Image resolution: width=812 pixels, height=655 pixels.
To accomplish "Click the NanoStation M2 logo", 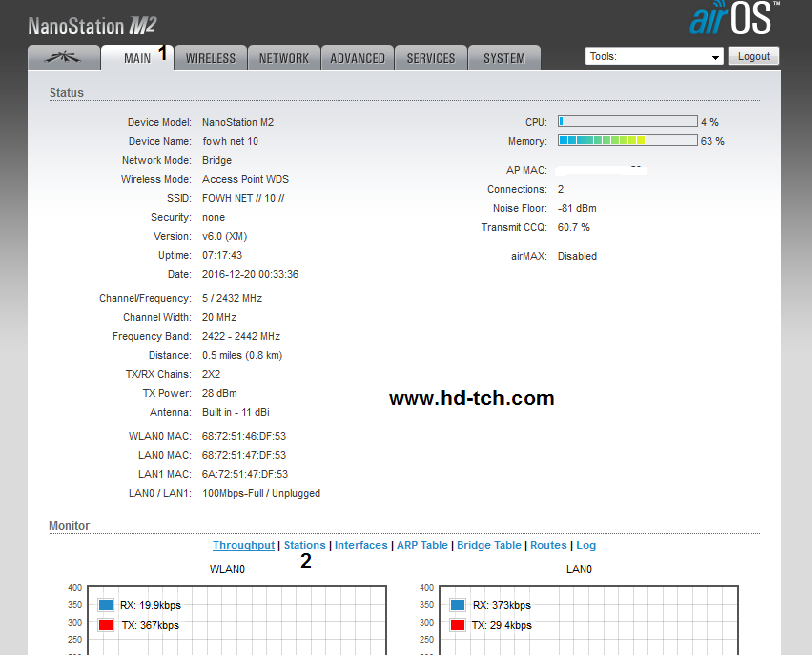I will [92, 25].
